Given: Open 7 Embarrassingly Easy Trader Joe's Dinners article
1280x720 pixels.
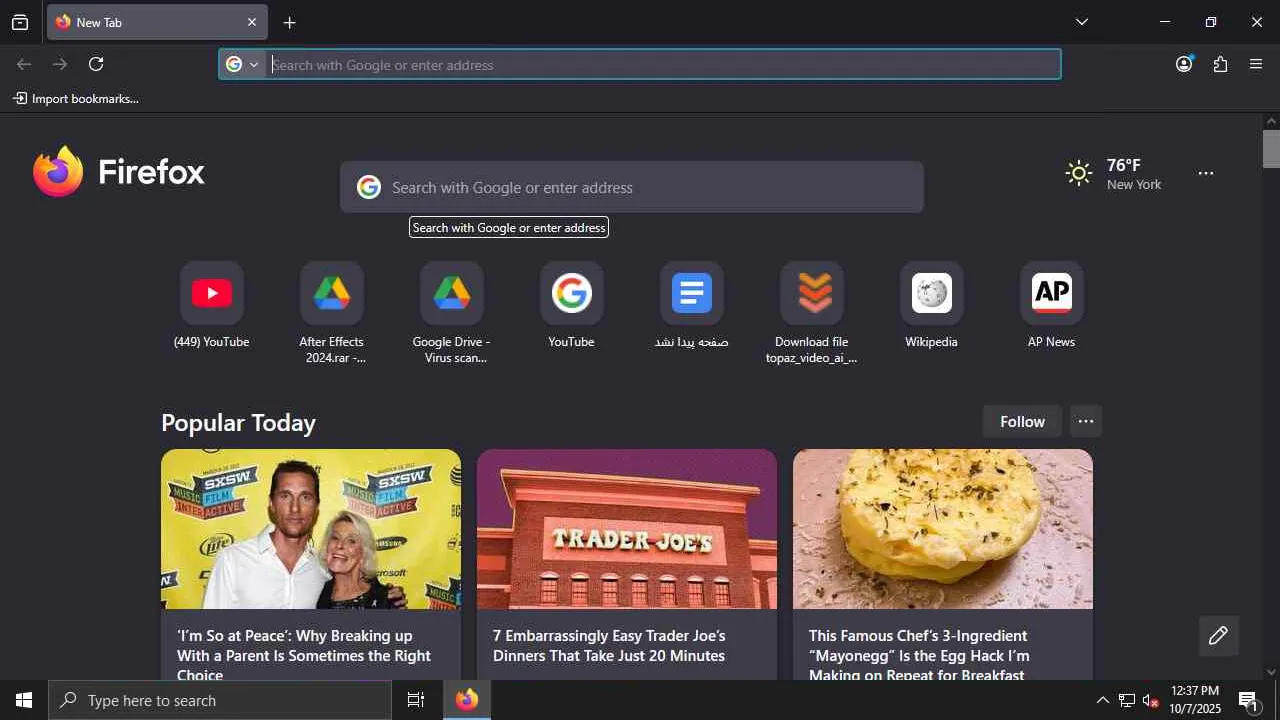Looking at the screenshot, I should pos(609,646).
